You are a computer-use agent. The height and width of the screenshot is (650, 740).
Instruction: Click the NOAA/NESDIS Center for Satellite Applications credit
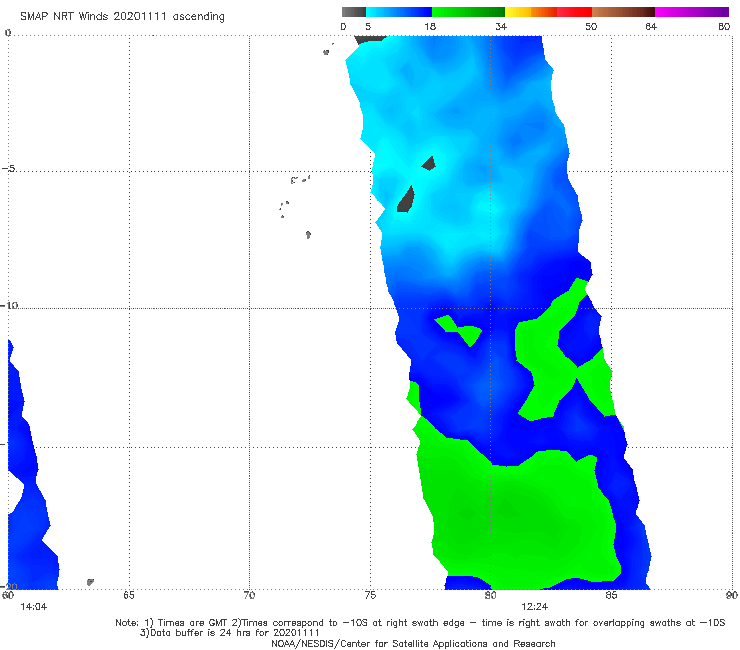(413, 643)
